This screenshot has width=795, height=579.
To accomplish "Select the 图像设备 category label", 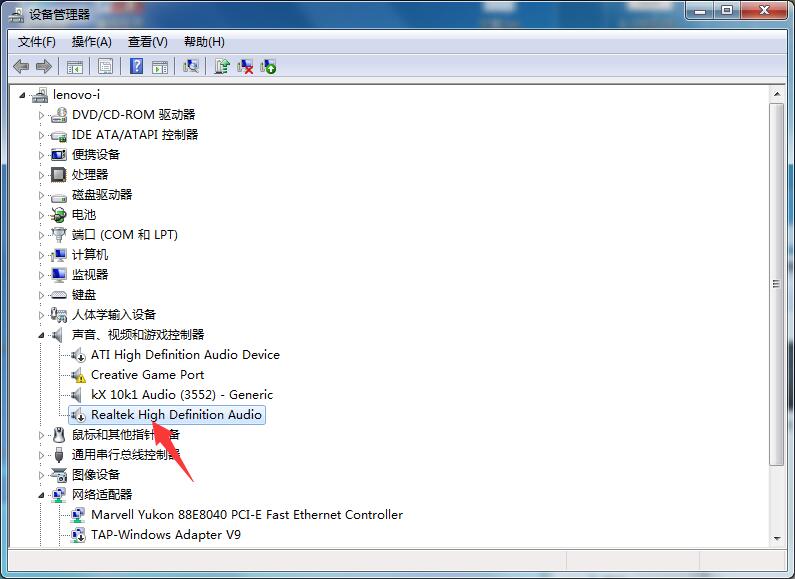I will coord(96,475).
